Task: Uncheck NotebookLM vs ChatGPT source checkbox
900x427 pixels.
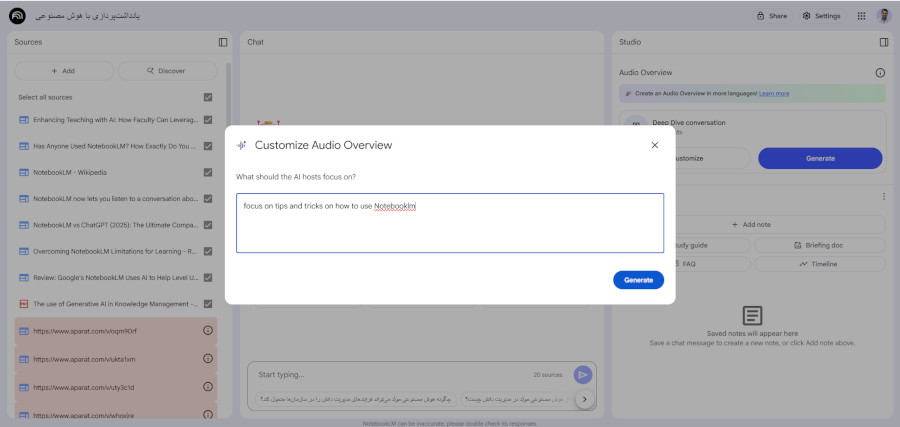Action: point(208,225)
